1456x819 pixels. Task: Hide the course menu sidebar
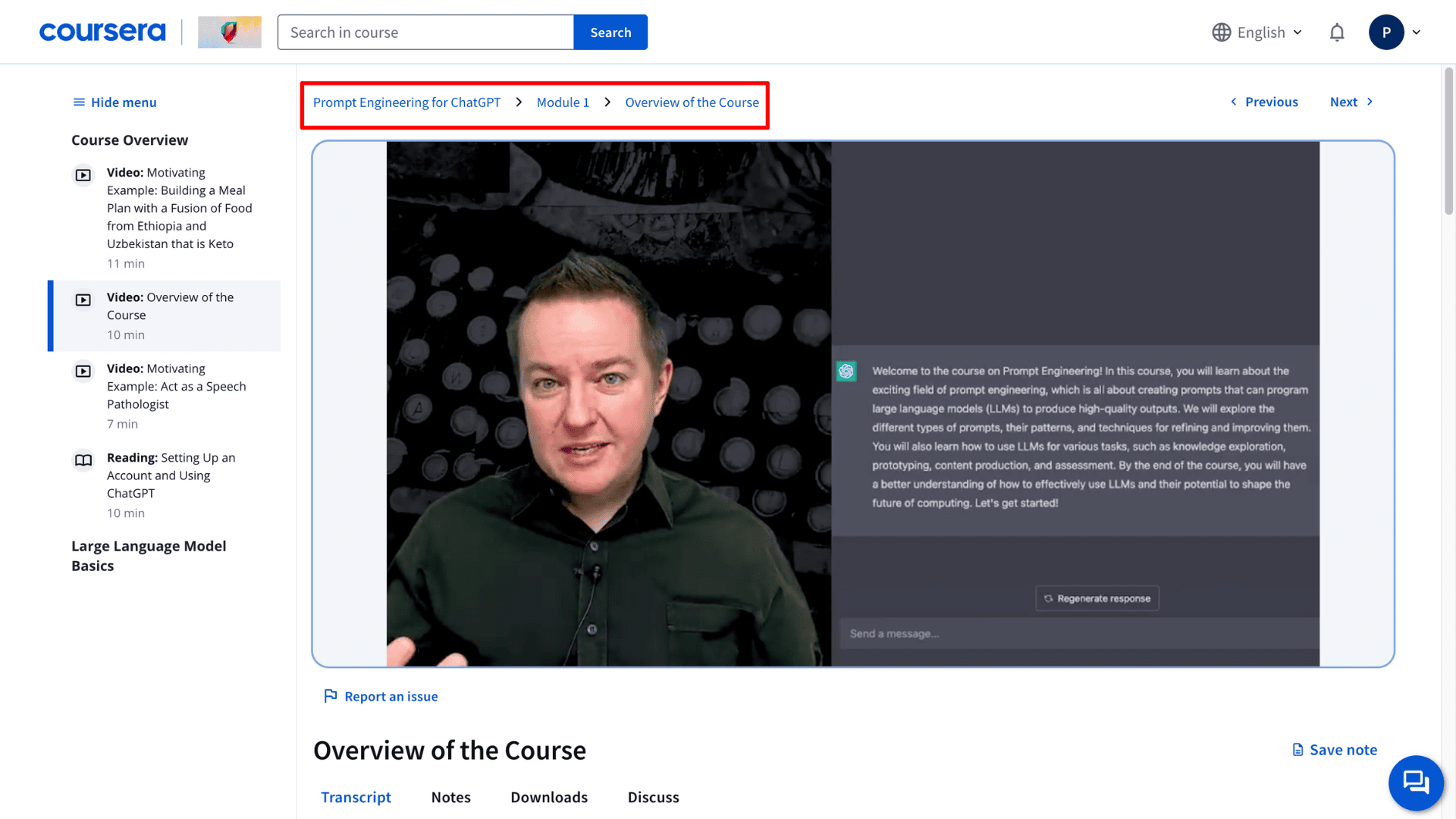click(x=115, y=102)
